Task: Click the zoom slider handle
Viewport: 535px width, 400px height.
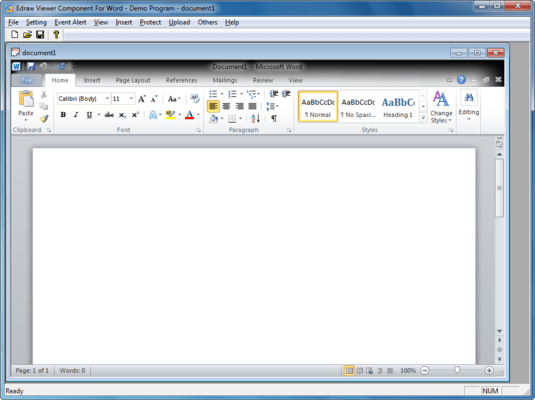Action: point(457,370)
